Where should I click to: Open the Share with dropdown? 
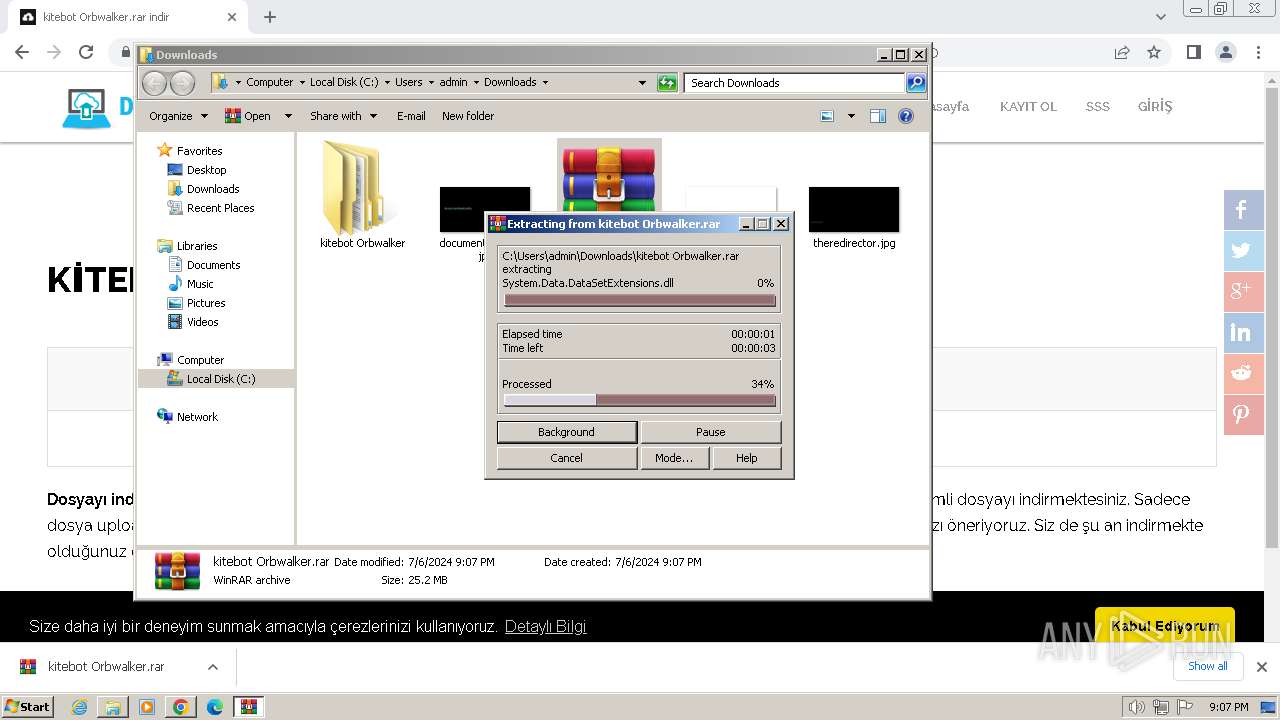pos(344,116)
